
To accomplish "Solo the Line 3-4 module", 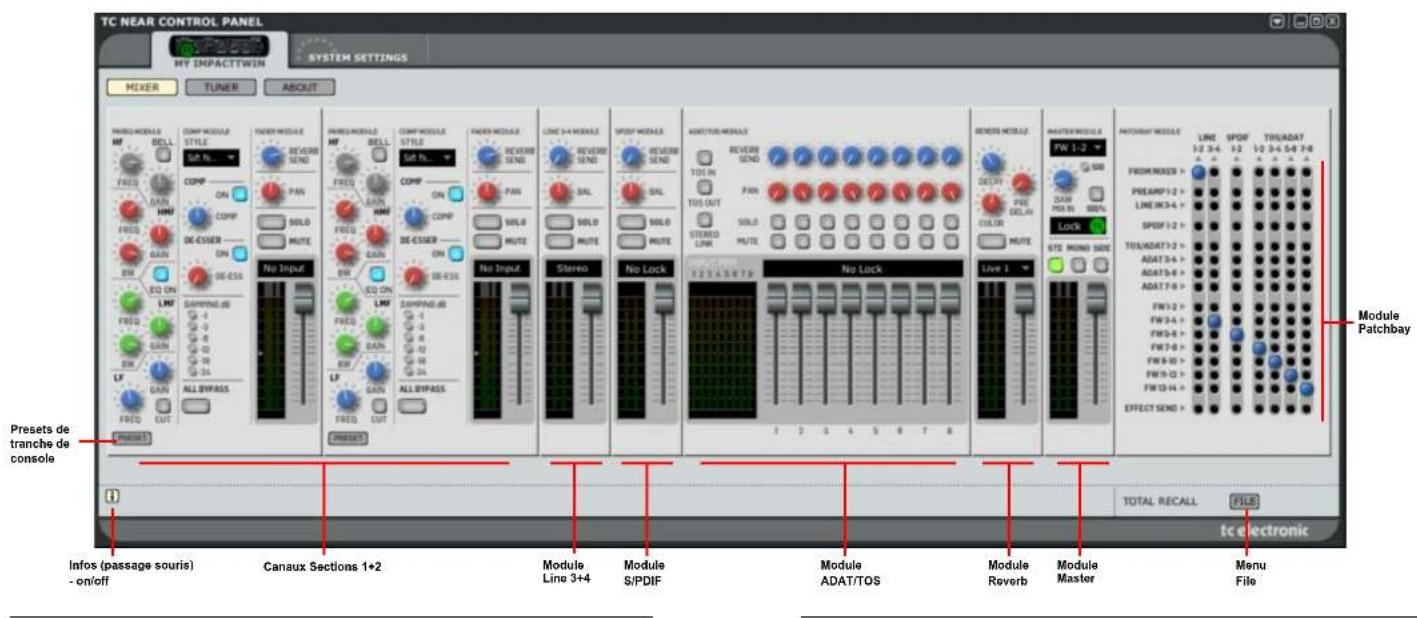I will click(559, 221).
